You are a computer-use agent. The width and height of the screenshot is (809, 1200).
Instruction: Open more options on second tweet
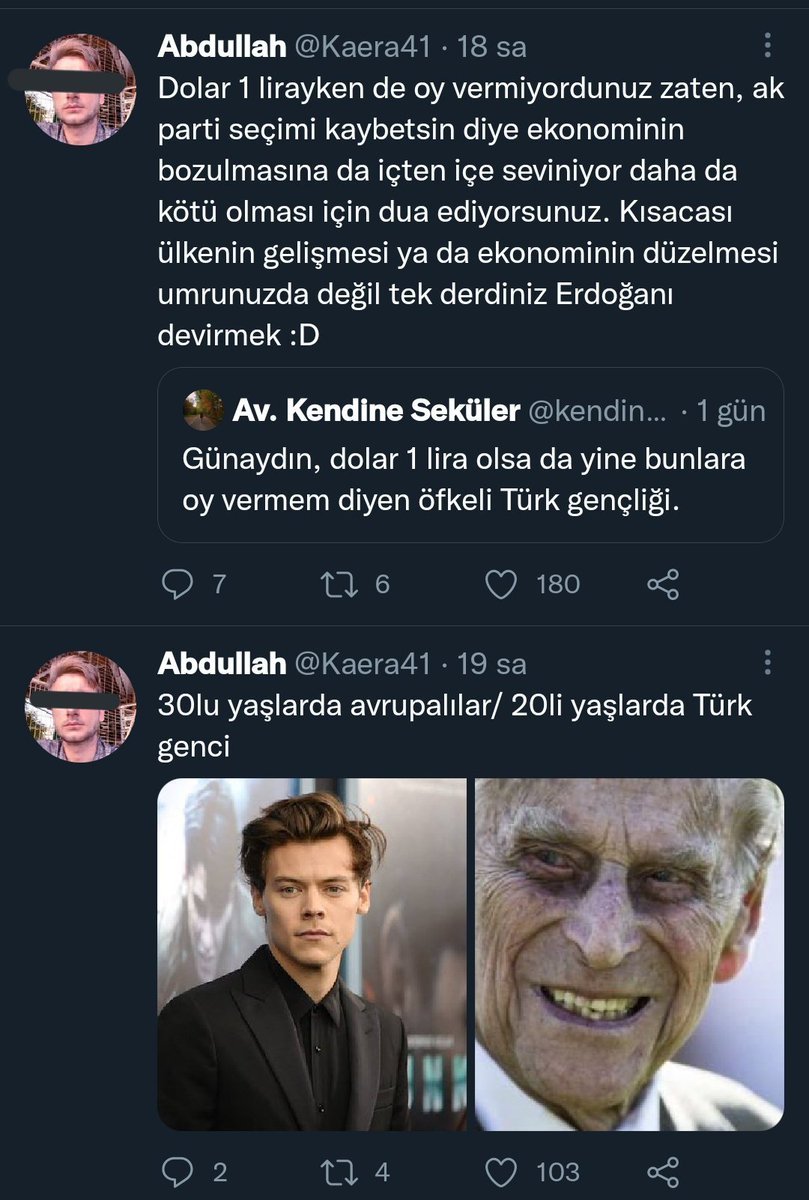(767, 663)
